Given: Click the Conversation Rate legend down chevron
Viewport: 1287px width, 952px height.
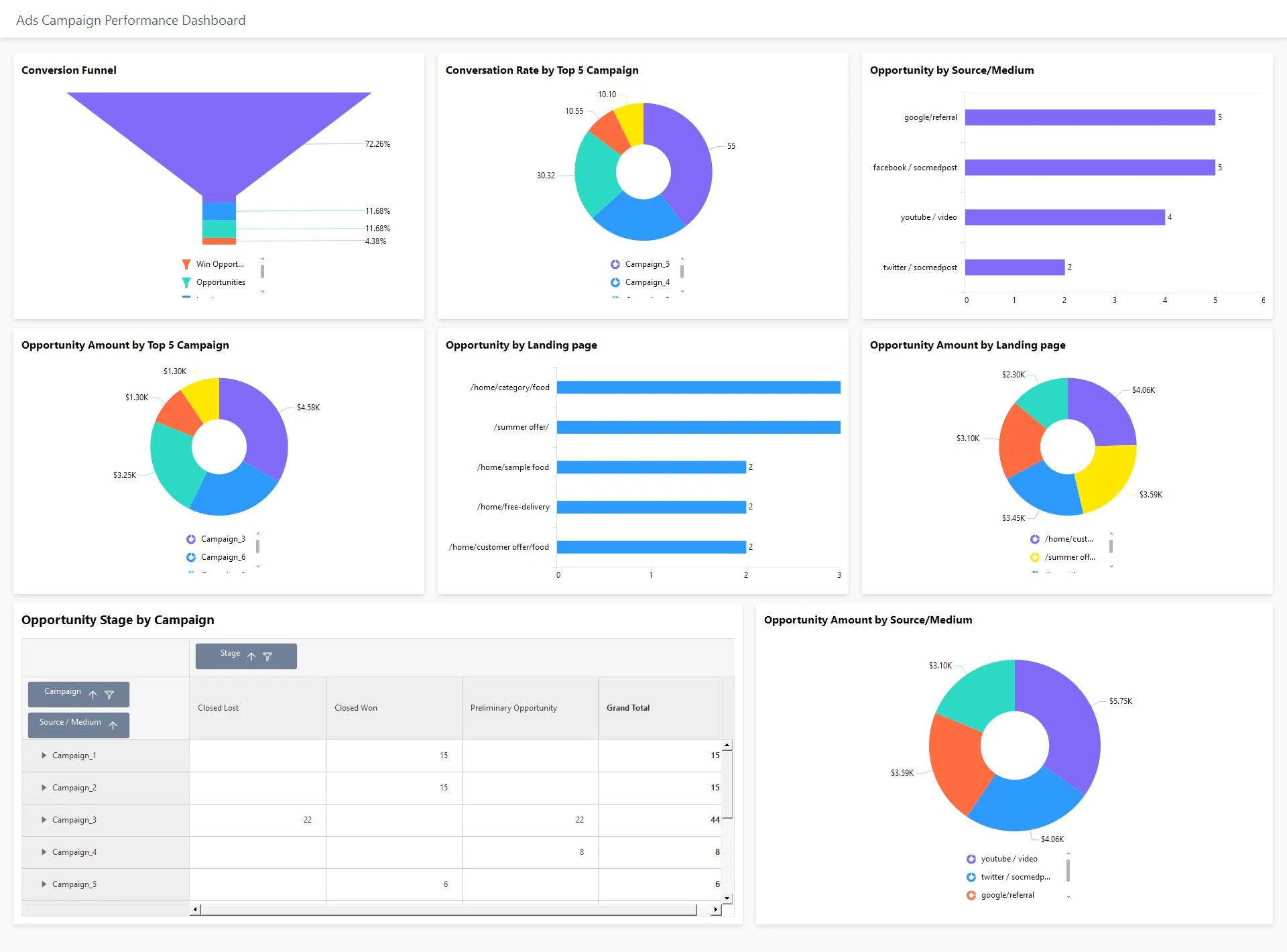Looking at the screenshot, I should 682,290.
